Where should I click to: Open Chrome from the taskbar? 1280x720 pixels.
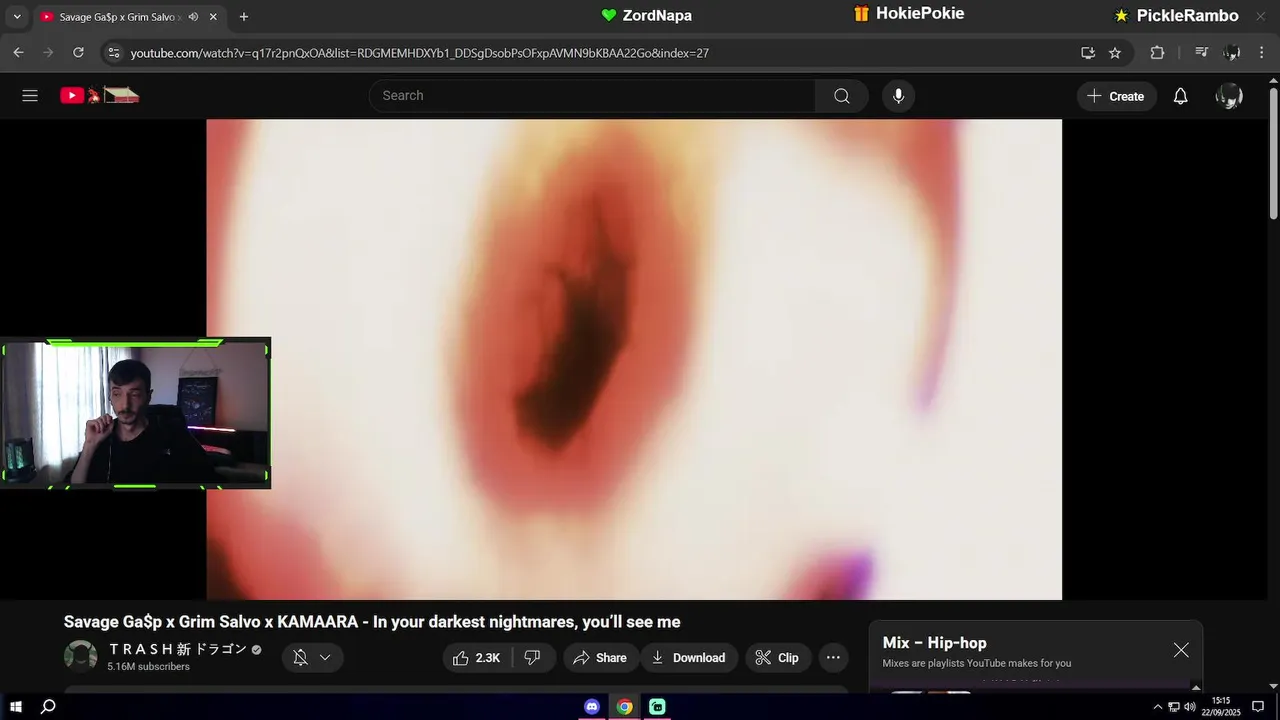pyautogui.click(x=624, y=707)
